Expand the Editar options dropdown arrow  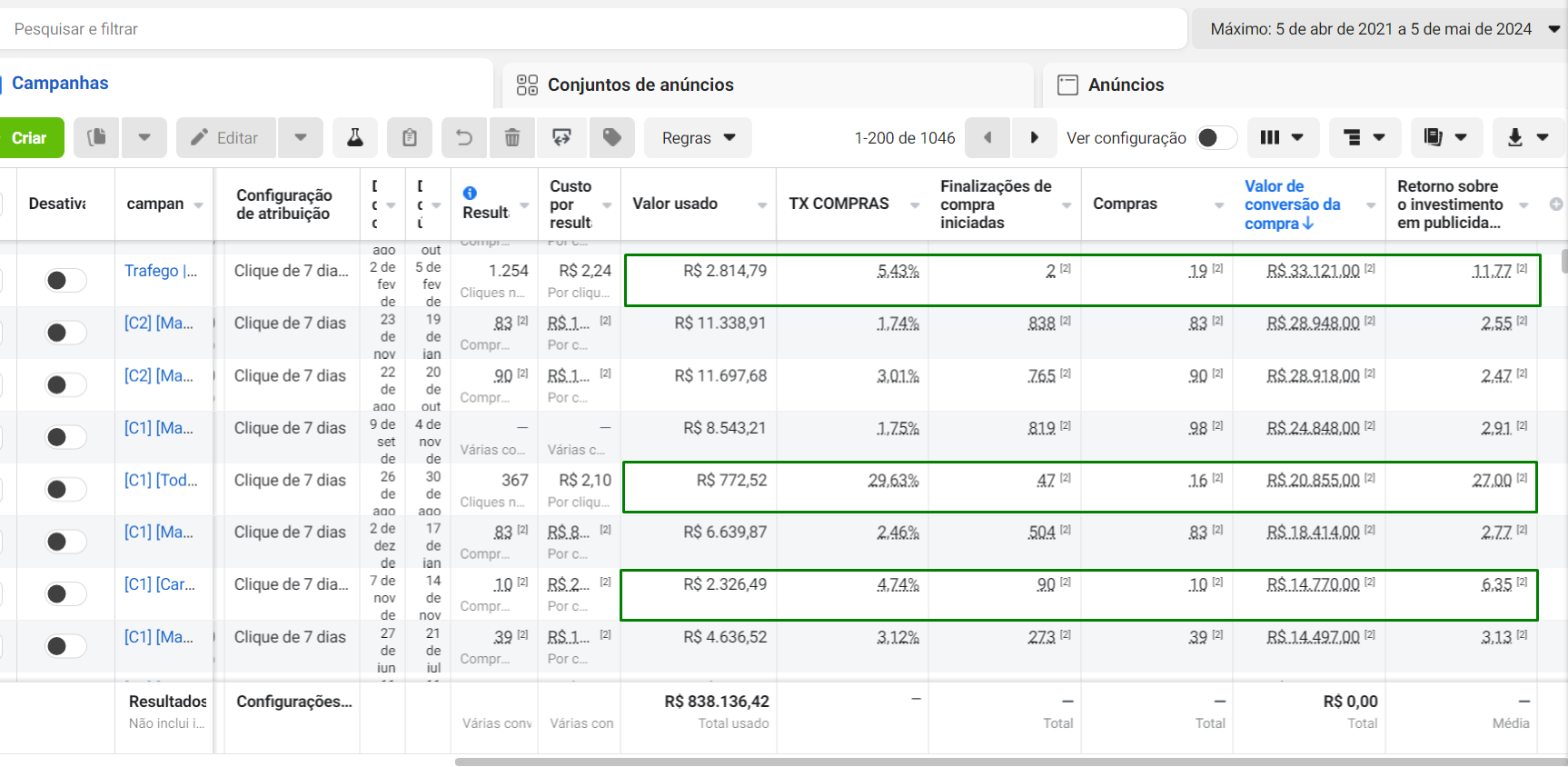point(301,137)
